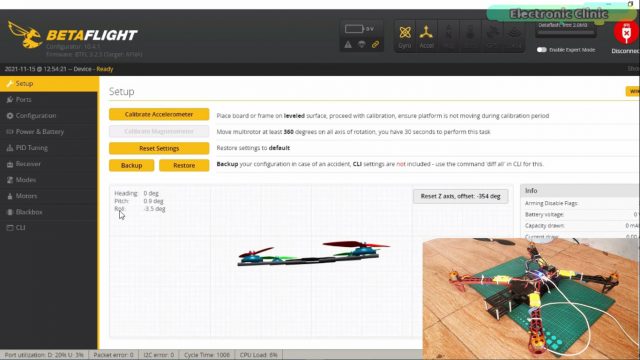
Task: Click the warning triangle status icon
Action: click(x=348, y=44)
